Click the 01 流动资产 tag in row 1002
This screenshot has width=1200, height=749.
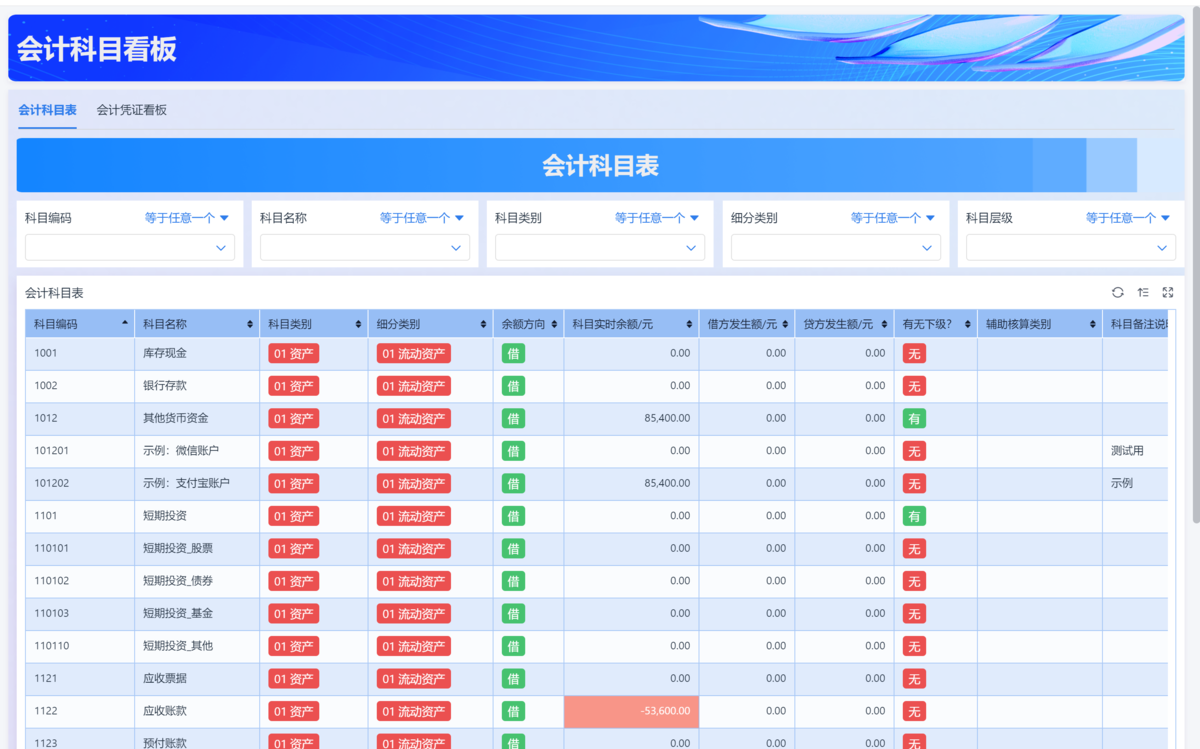pyautogui.click(x=413, y=386)
